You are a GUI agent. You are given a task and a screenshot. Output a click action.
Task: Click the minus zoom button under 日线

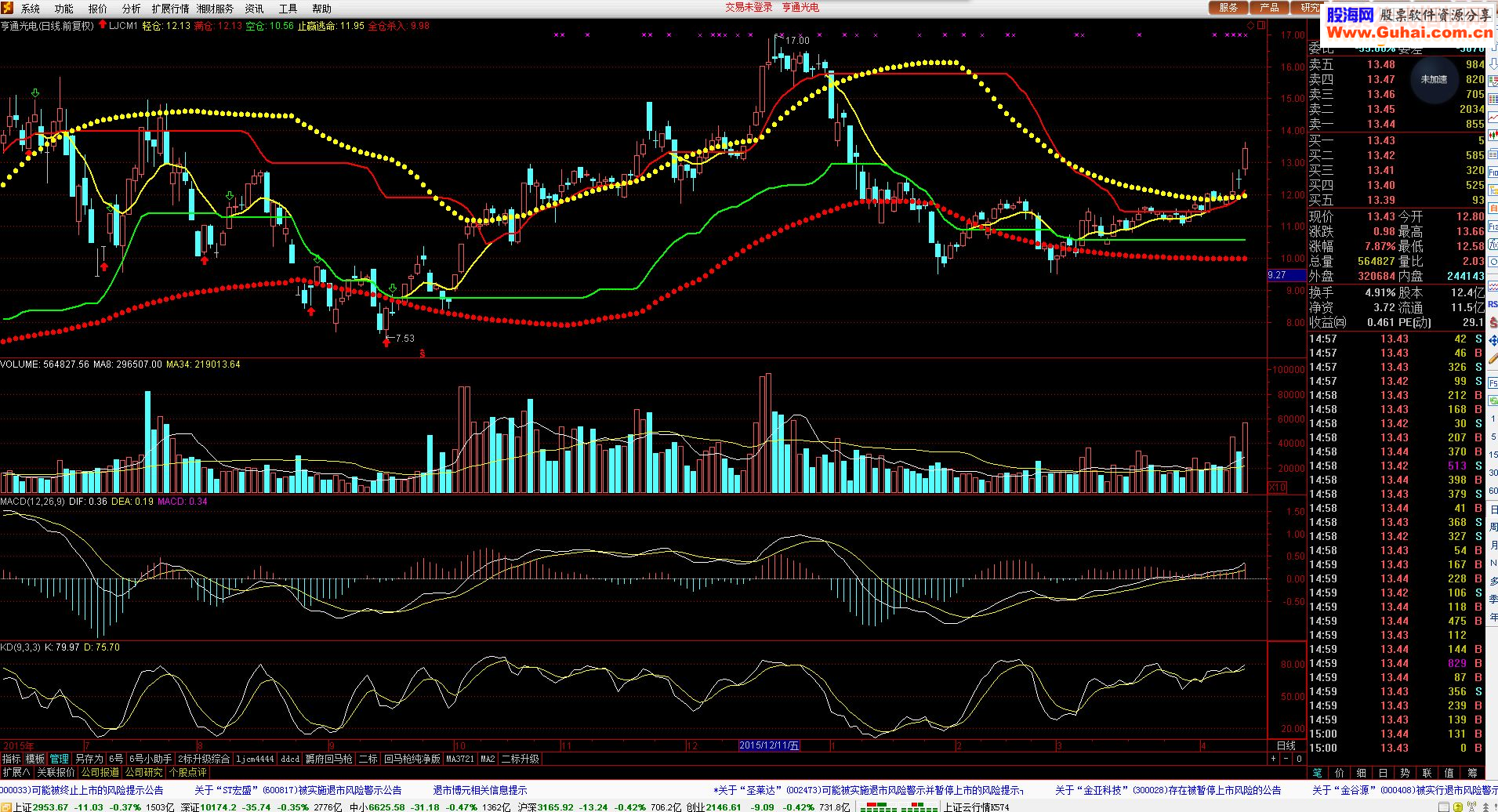(x=1286, y=759)
